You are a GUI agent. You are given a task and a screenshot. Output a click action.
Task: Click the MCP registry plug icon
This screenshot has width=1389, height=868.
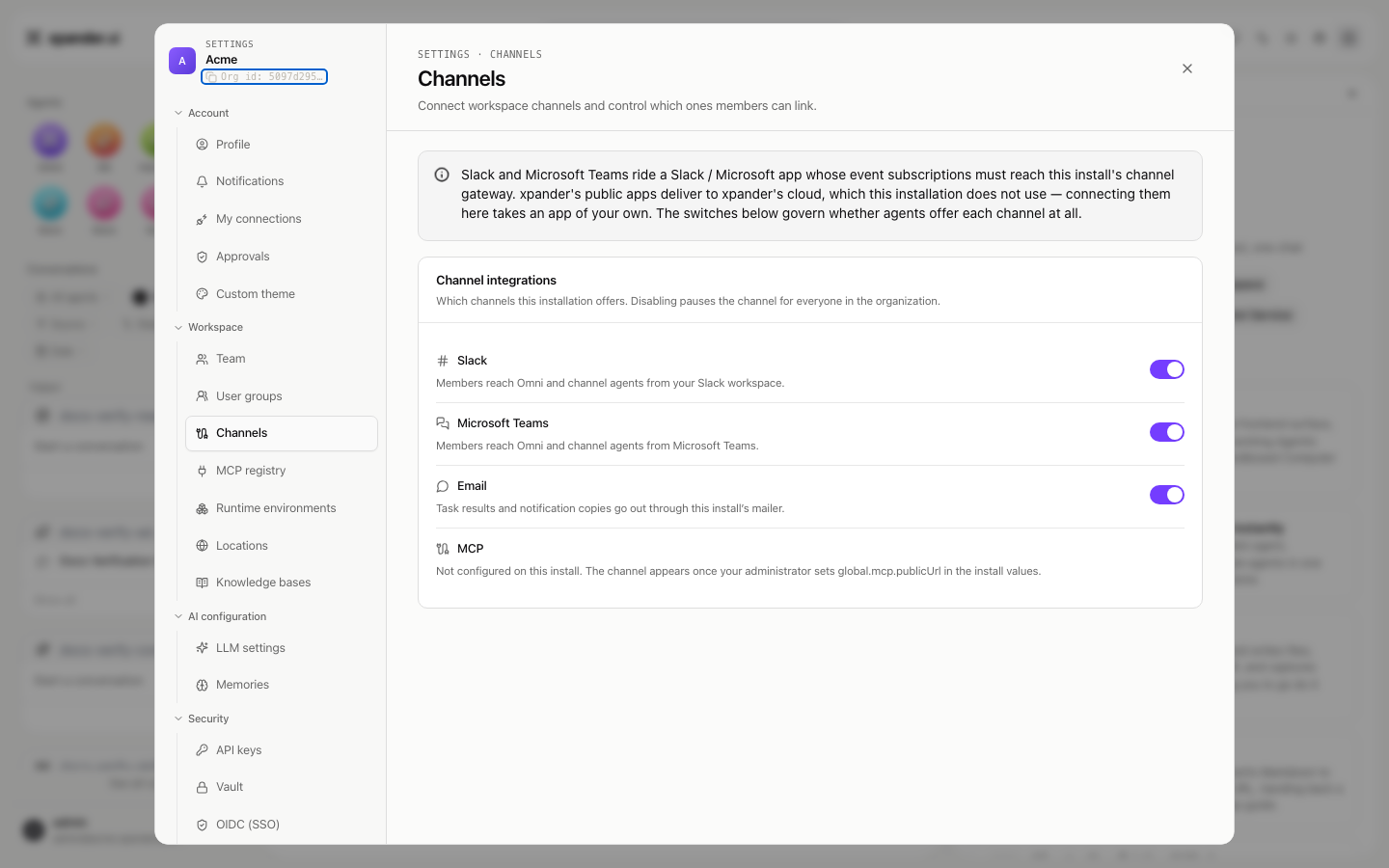click(x=202, y=471)
